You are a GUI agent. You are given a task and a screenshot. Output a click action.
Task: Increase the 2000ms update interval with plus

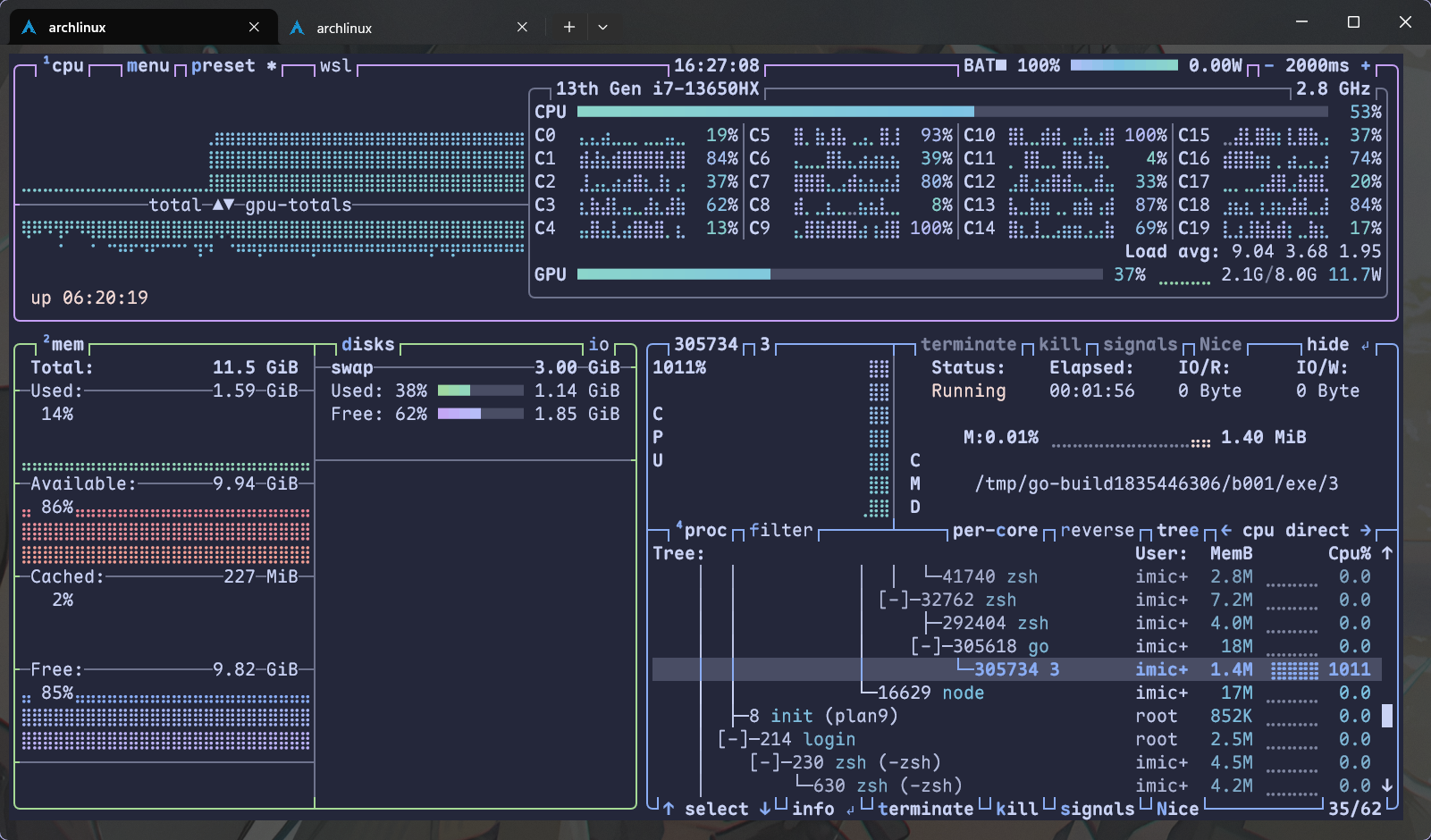pos(1365,66)
